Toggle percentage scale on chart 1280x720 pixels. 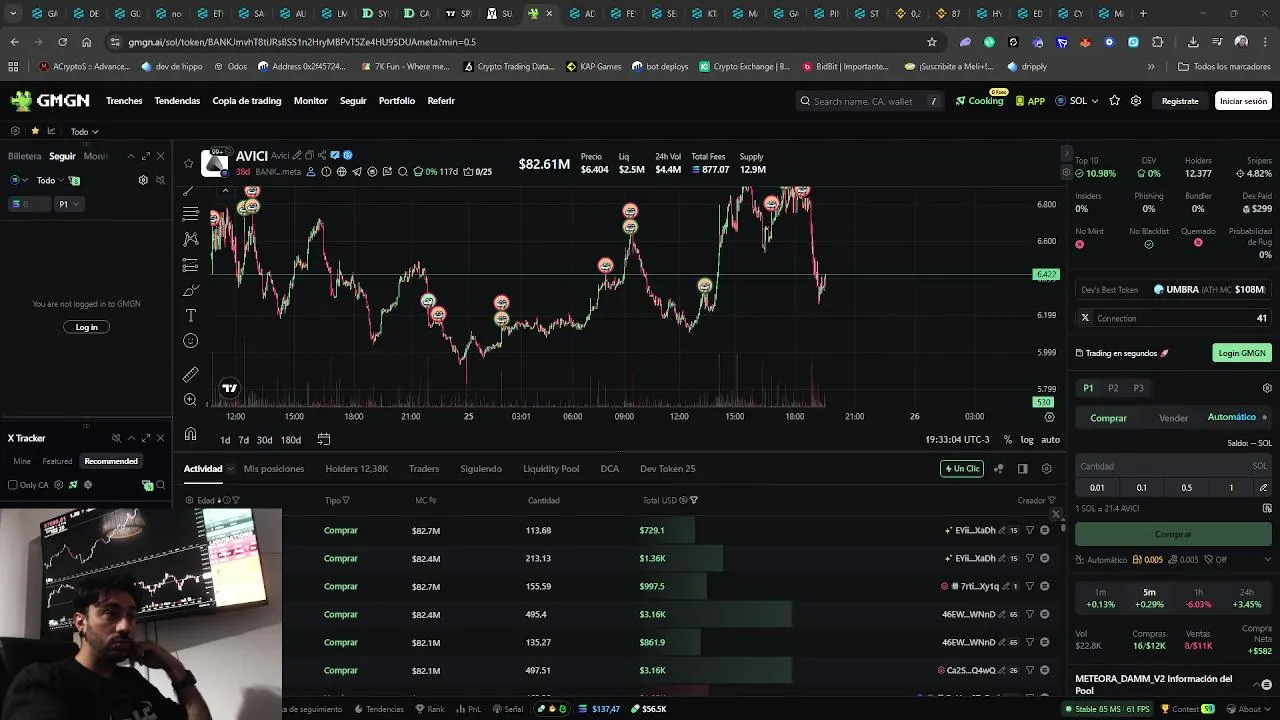click(x=1007, y=440)
